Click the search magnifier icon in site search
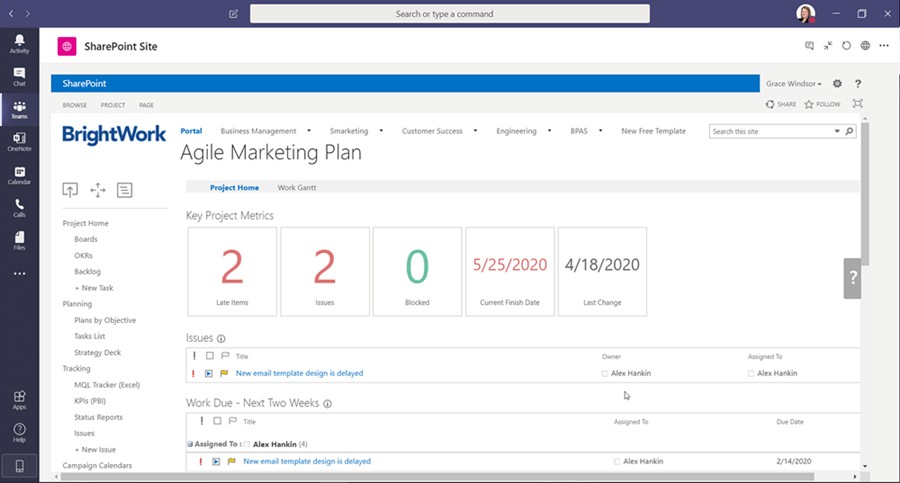Viewport: 900px width, 483px height. (849, 132)
